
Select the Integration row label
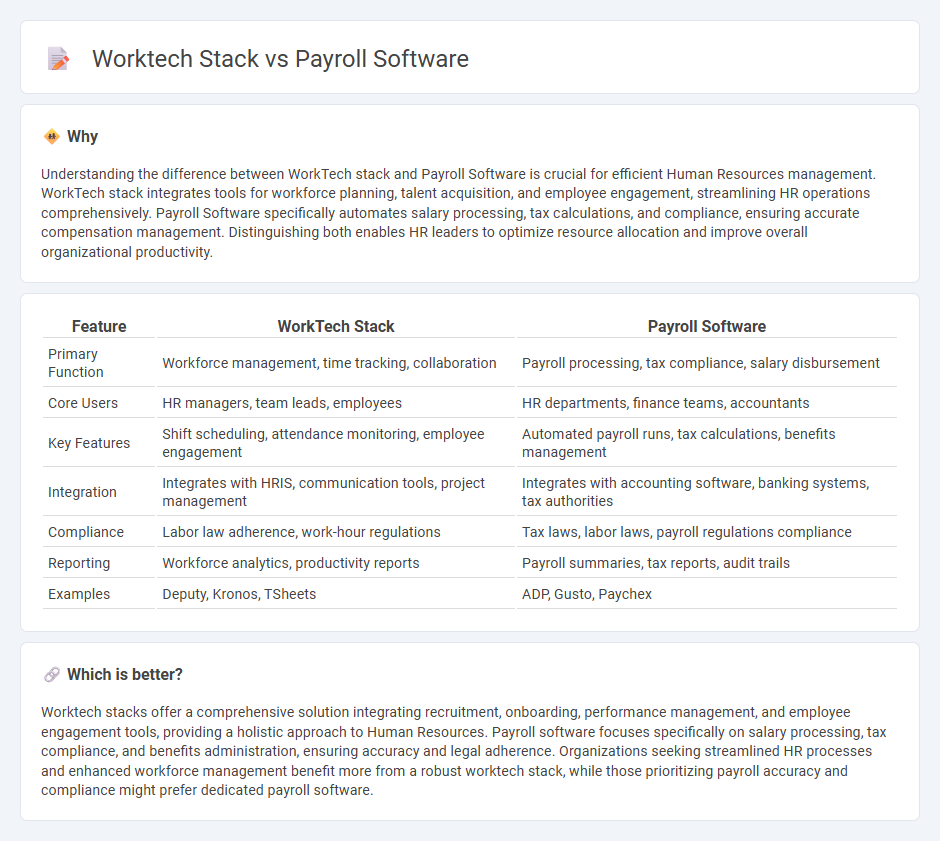pyautogui.click(x=82, y=492)
